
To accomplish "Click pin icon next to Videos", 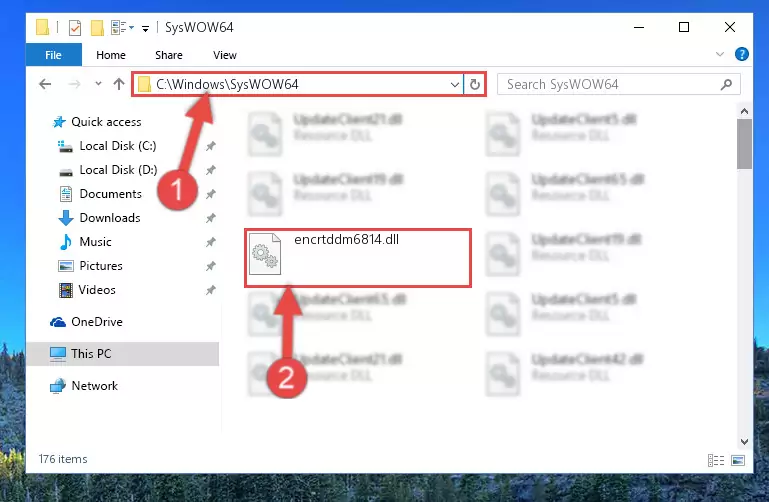I will (x=210, y=290).
